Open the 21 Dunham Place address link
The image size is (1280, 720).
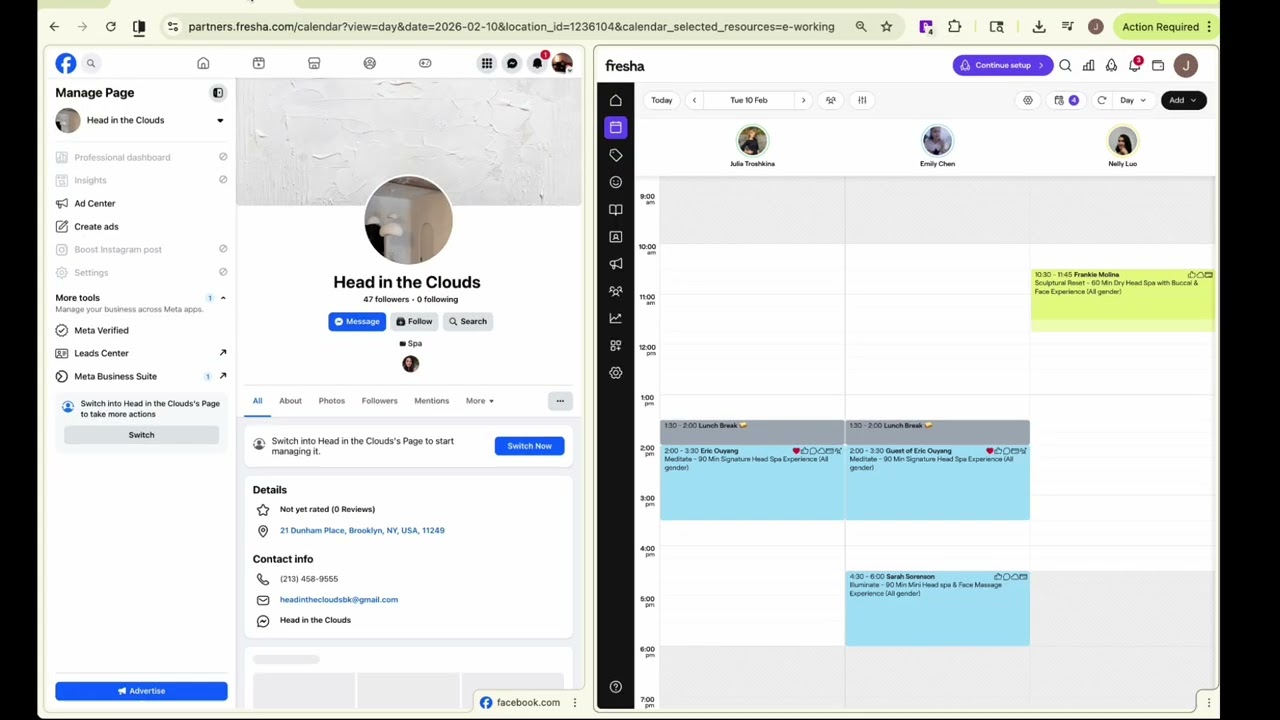362,531
